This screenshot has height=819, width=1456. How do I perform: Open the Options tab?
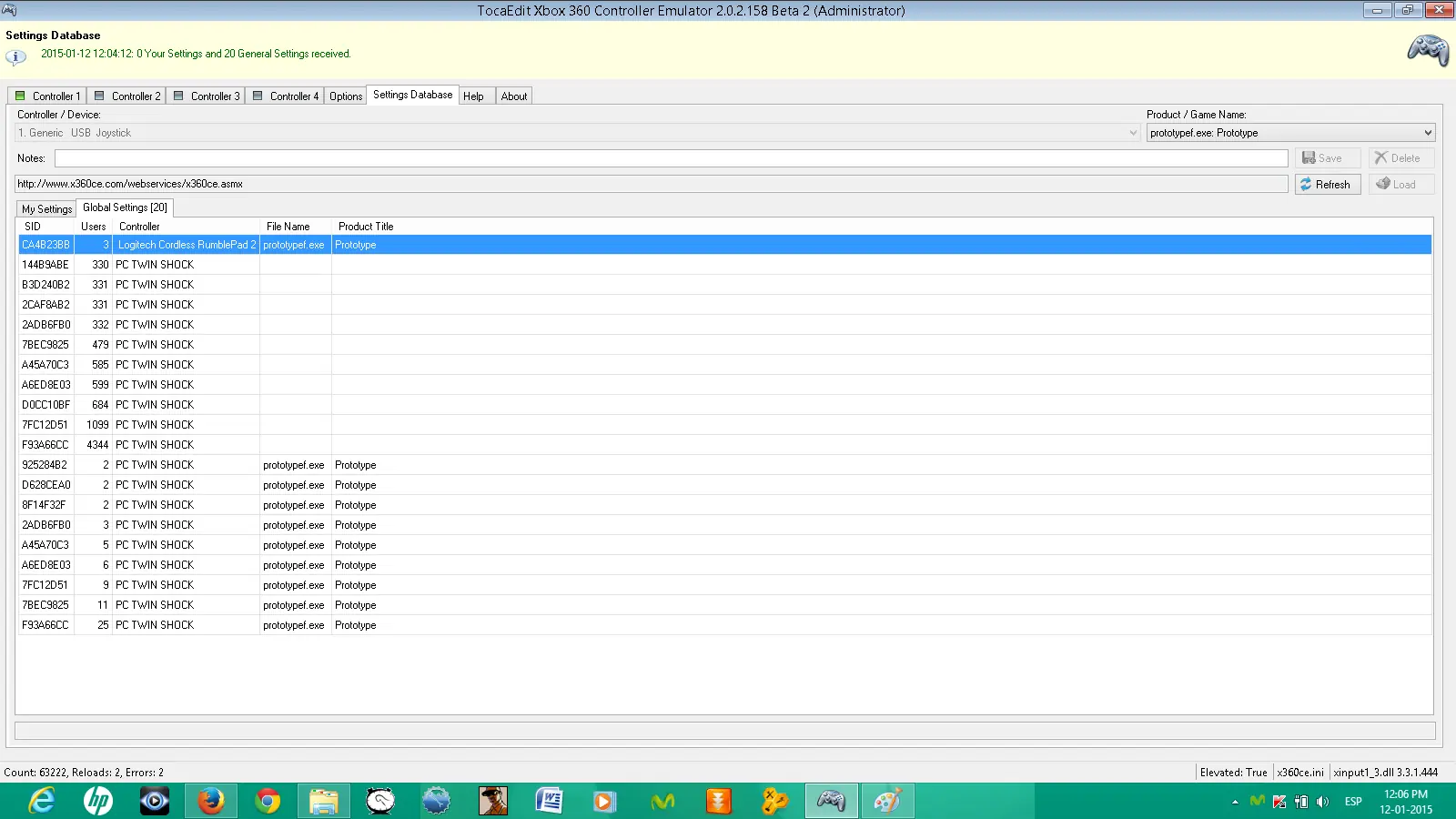[346, 96]
